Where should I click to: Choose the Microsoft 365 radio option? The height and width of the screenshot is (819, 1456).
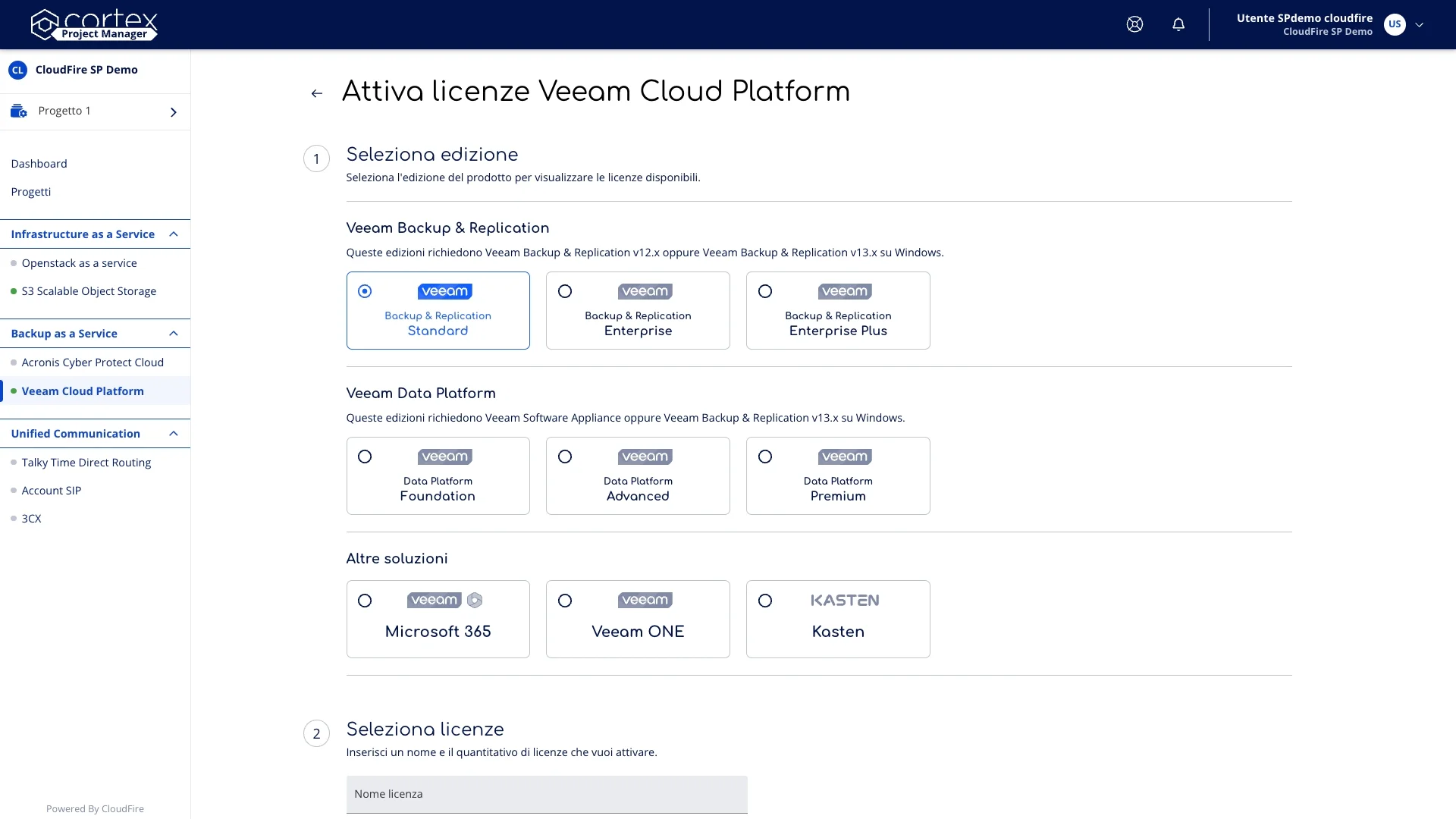pos(365,601)
